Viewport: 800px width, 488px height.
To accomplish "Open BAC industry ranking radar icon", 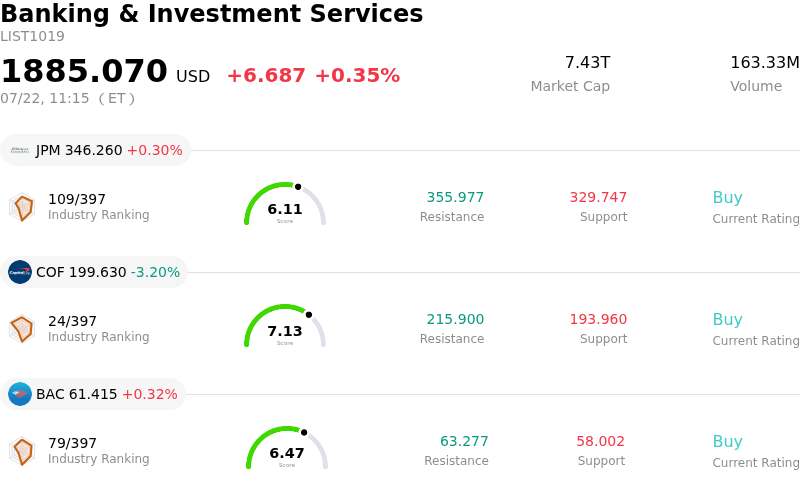I will [22, 451].
